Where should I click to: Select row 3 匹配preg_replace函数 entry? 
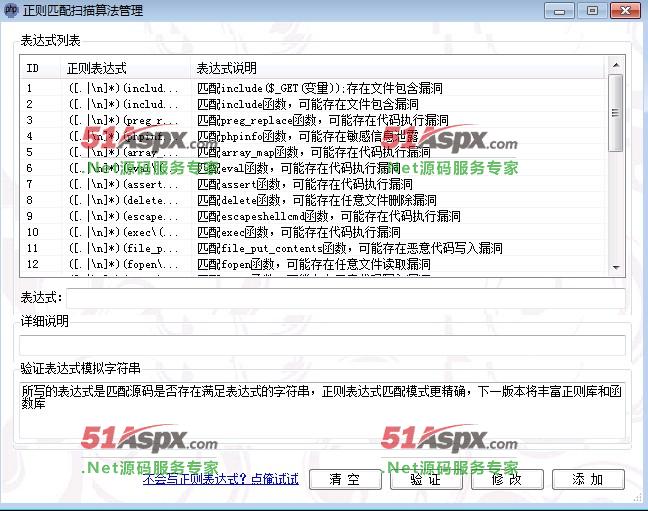click(x=313, y=120)
